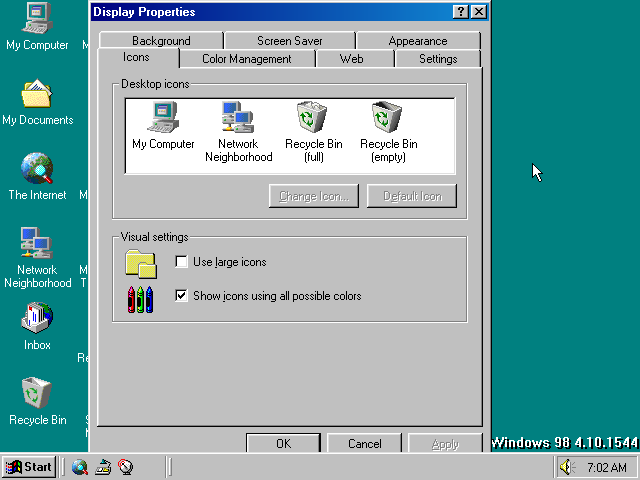Click Recycle Bin desktop icon
This screenshot has width=640, height=480.
(37, 402)
